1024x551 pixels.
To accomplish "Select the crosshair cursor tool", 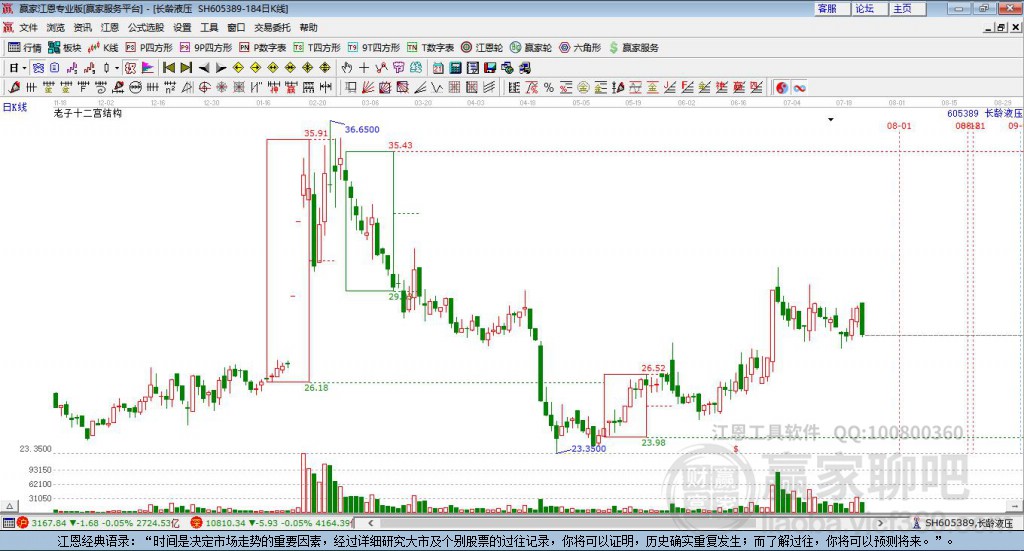I will (x=364, y=68).
